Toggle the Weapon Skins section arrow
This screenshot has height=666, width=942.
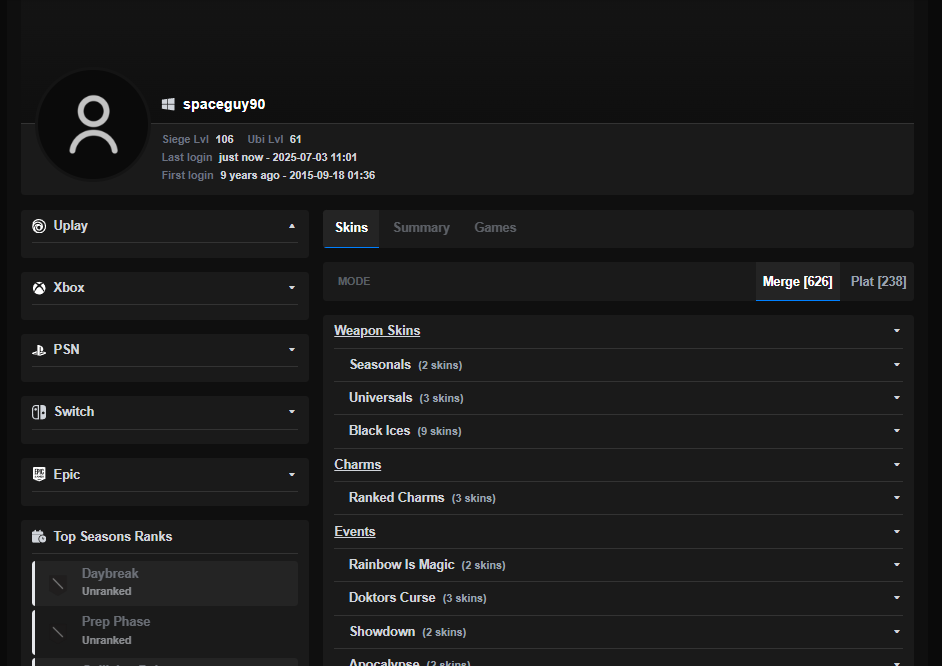point(897,331)
